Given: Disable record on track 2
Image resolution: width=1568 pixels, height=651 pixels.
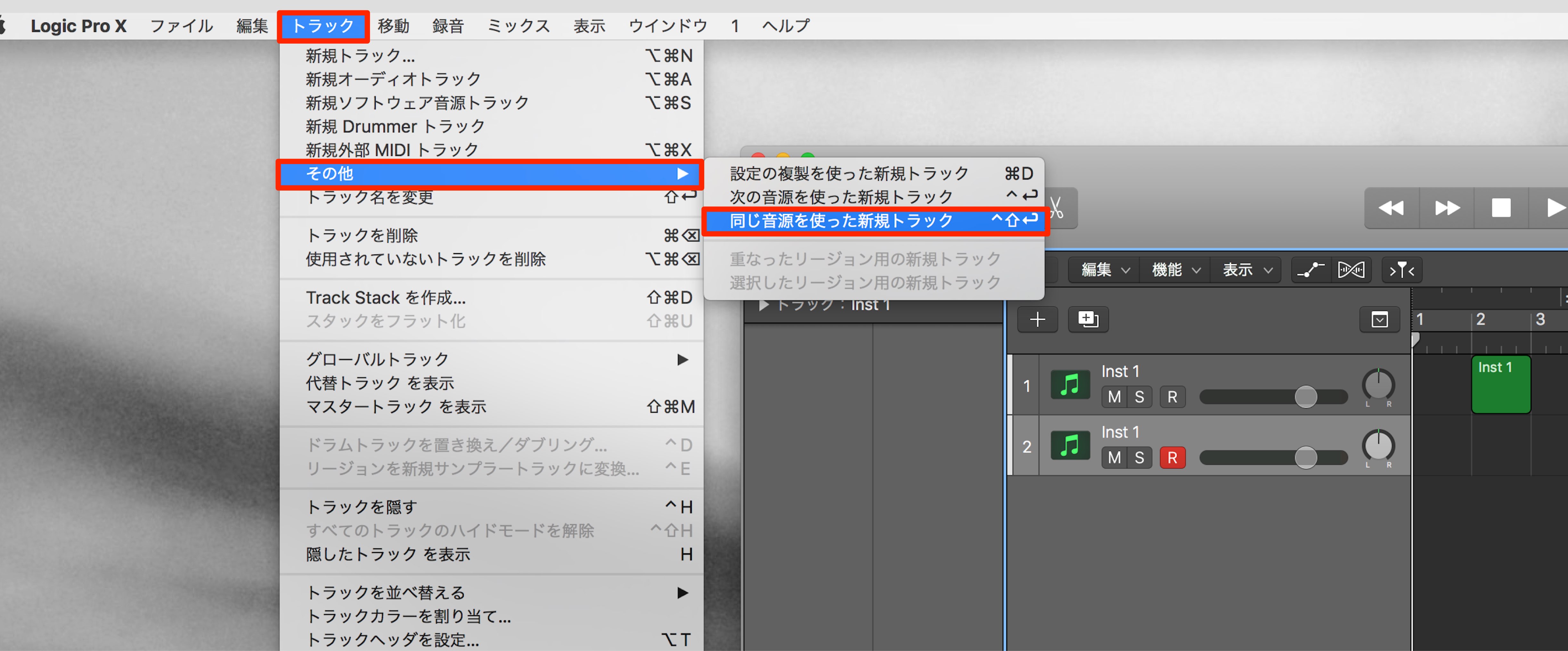Looking at the screenshot, I should (1172, 457).
